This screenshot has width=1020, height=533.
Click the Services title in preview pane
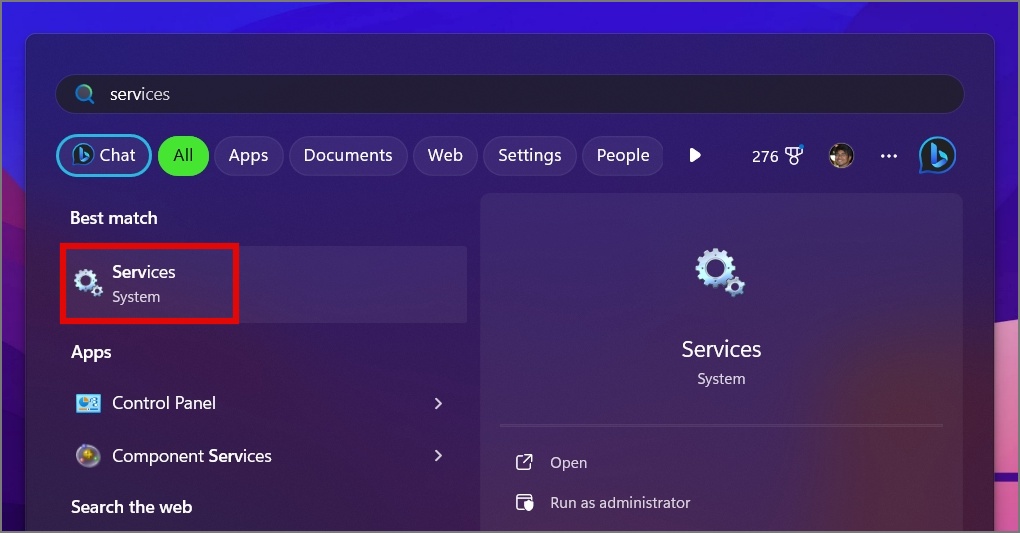click(721, 349)
